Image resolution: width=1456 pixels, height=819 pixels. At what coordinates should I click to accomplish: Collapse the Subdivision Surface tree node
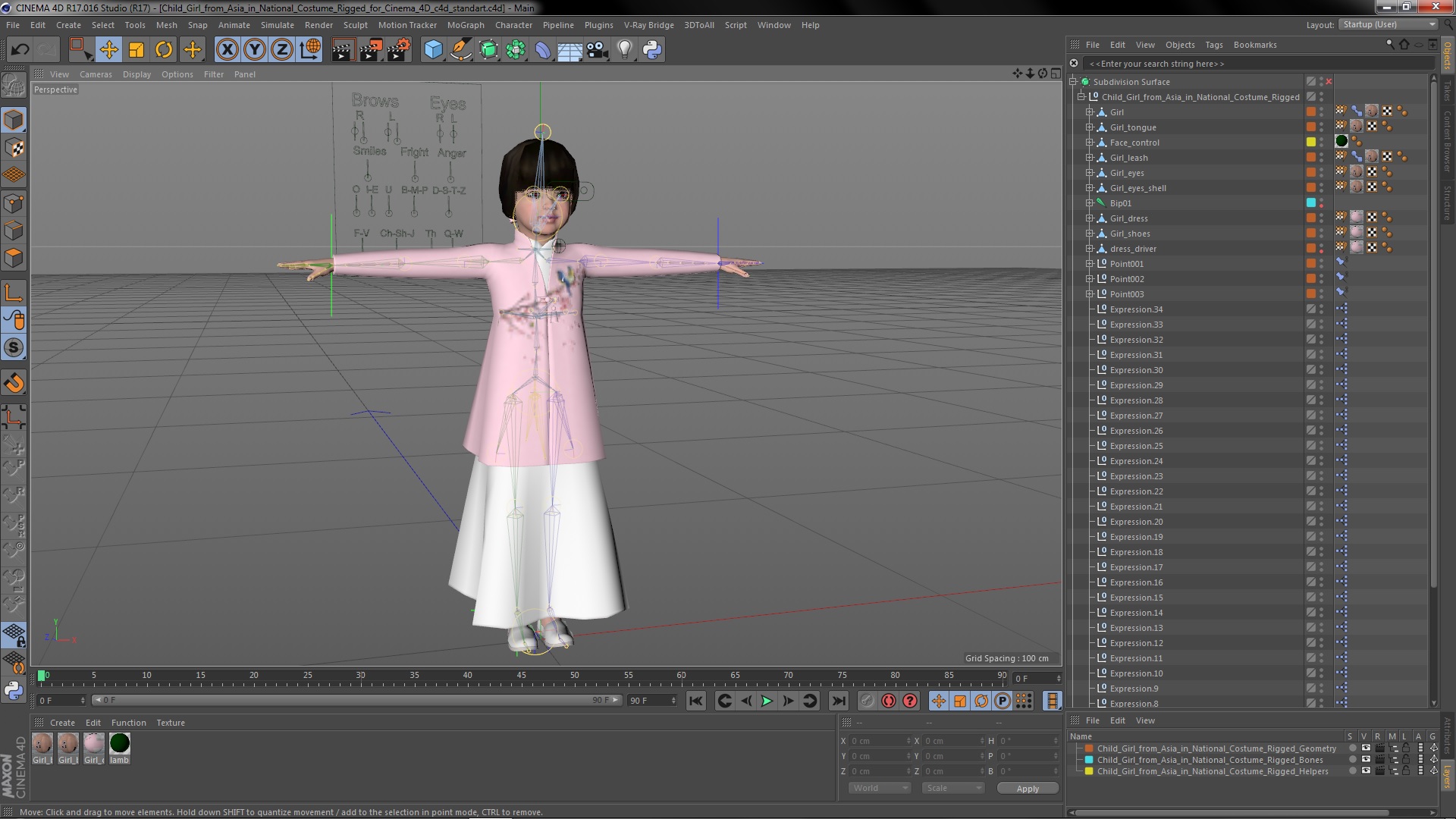(1073, 82)
